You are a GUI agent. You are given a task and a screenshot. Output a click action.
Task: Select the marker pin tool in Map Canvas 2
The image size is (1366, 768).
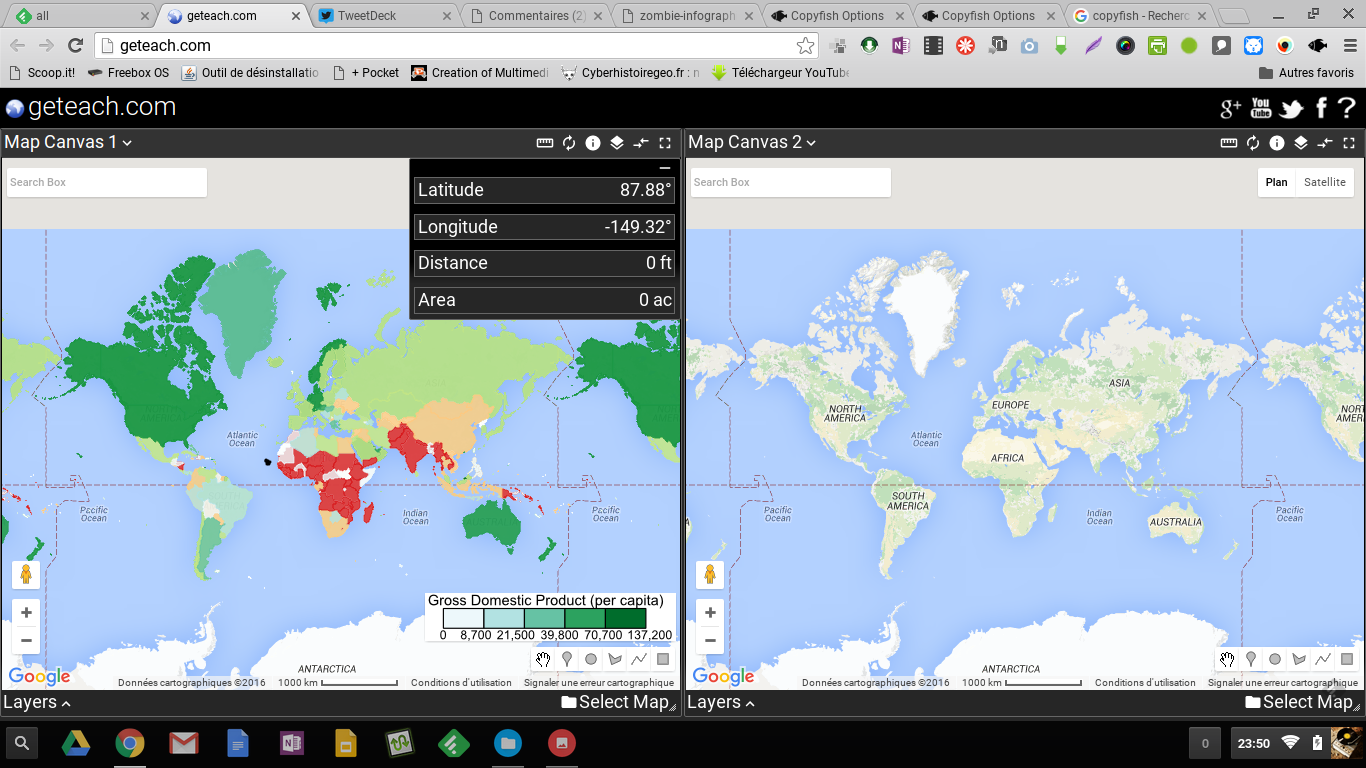(1251, 659)
